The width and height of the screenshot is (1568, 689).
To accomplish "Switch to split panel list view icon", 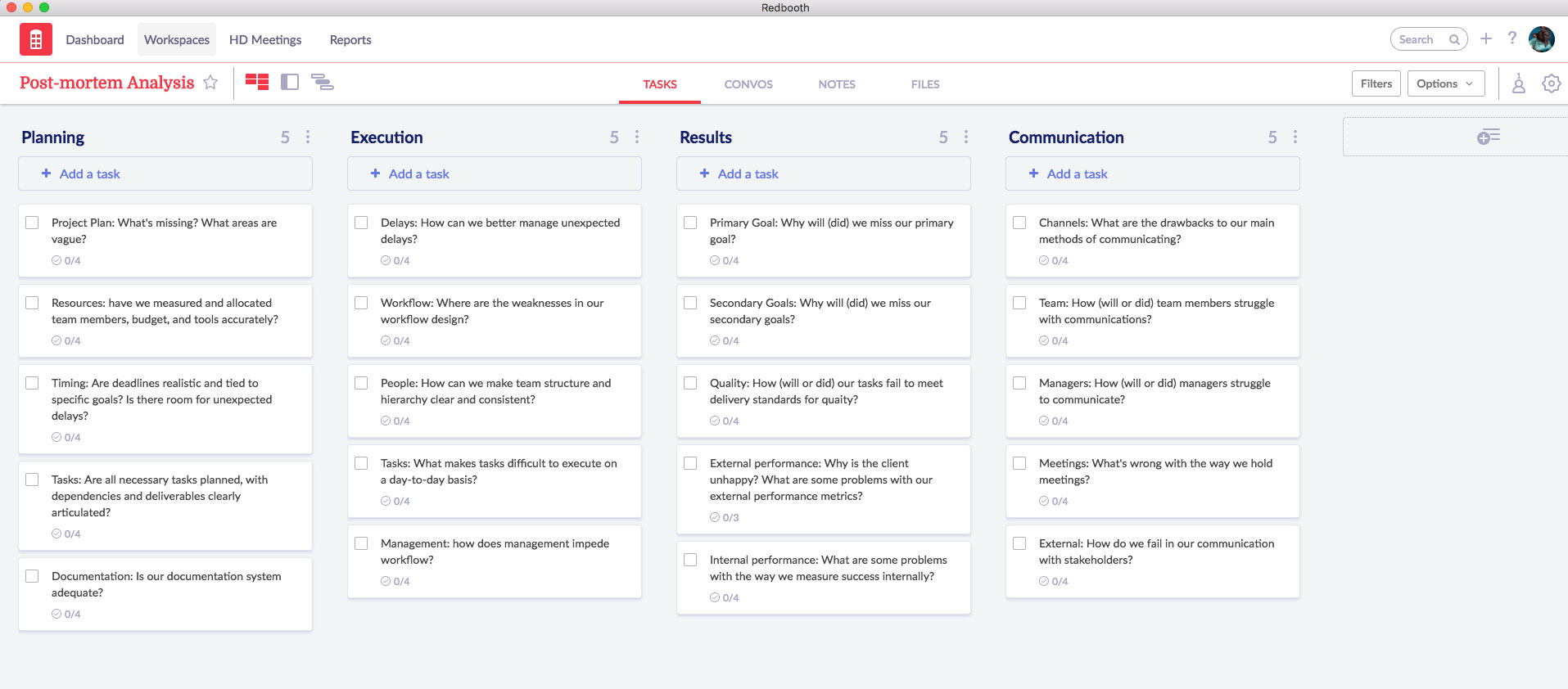I will click(290, 82).
